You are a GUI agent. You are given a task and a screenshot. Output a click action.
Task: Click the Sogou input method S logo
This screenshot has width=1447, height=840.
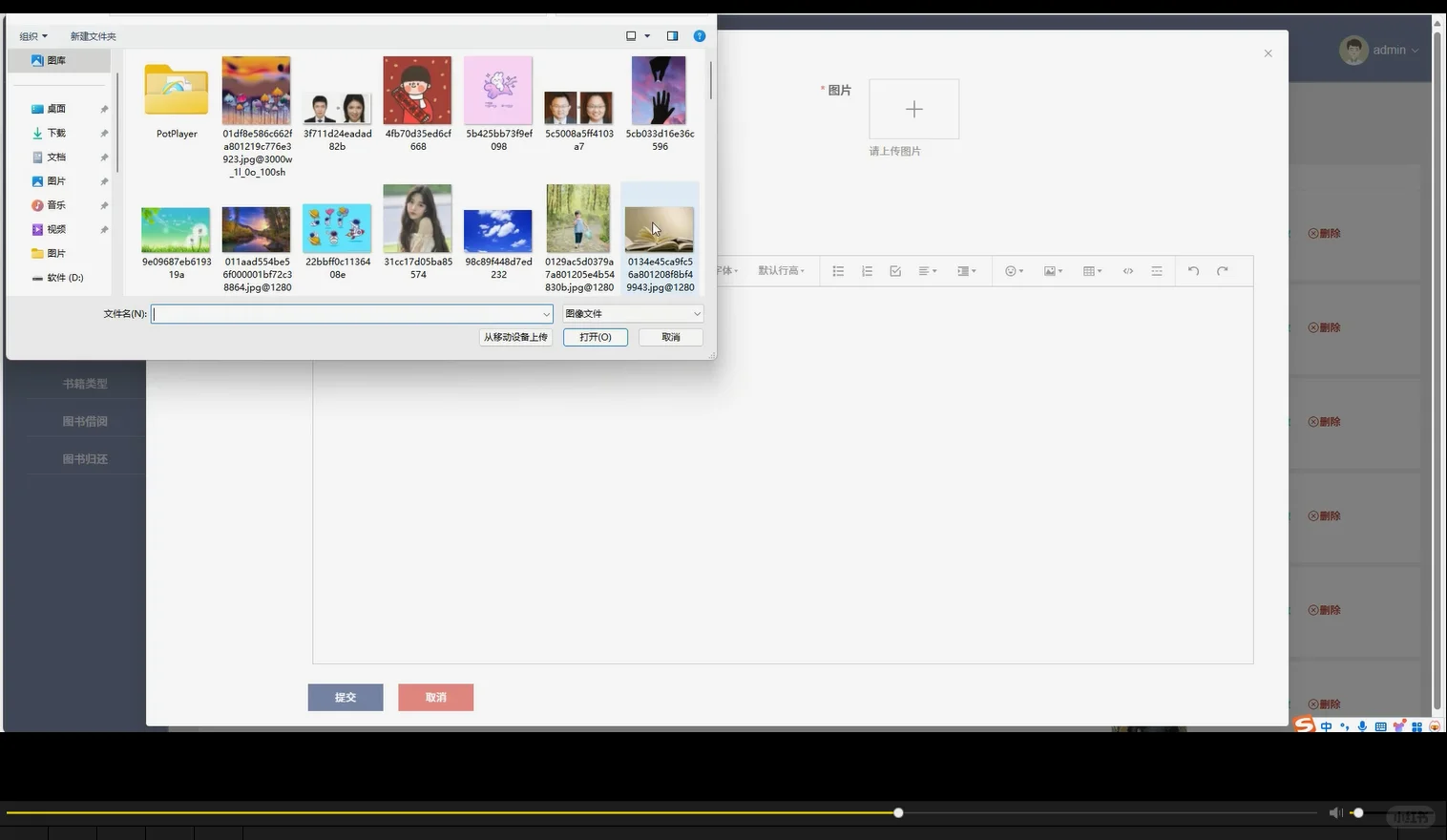coord(1304,725)
